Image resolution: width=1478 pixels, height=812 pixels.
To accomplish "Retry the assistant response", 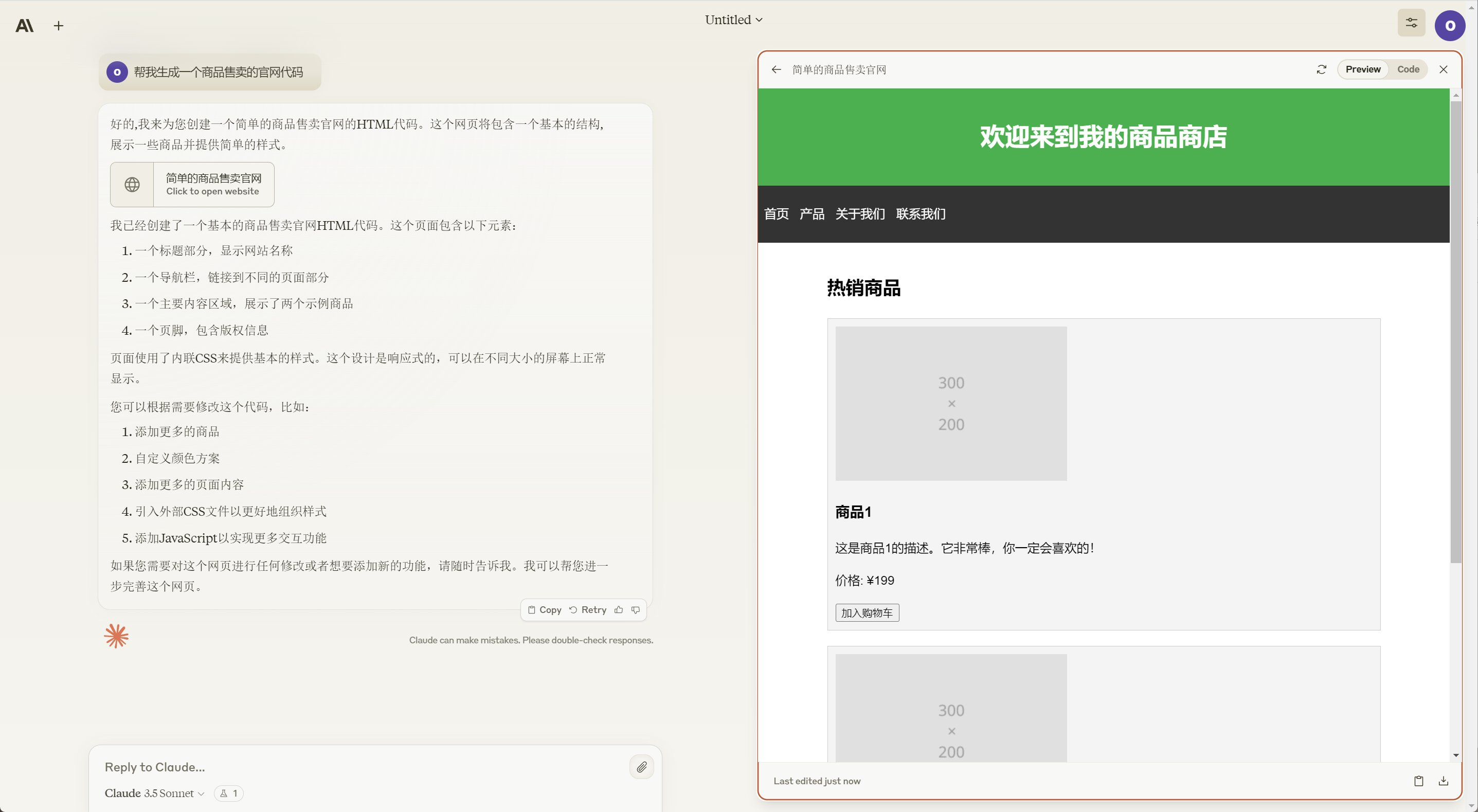I will (587, 609).
